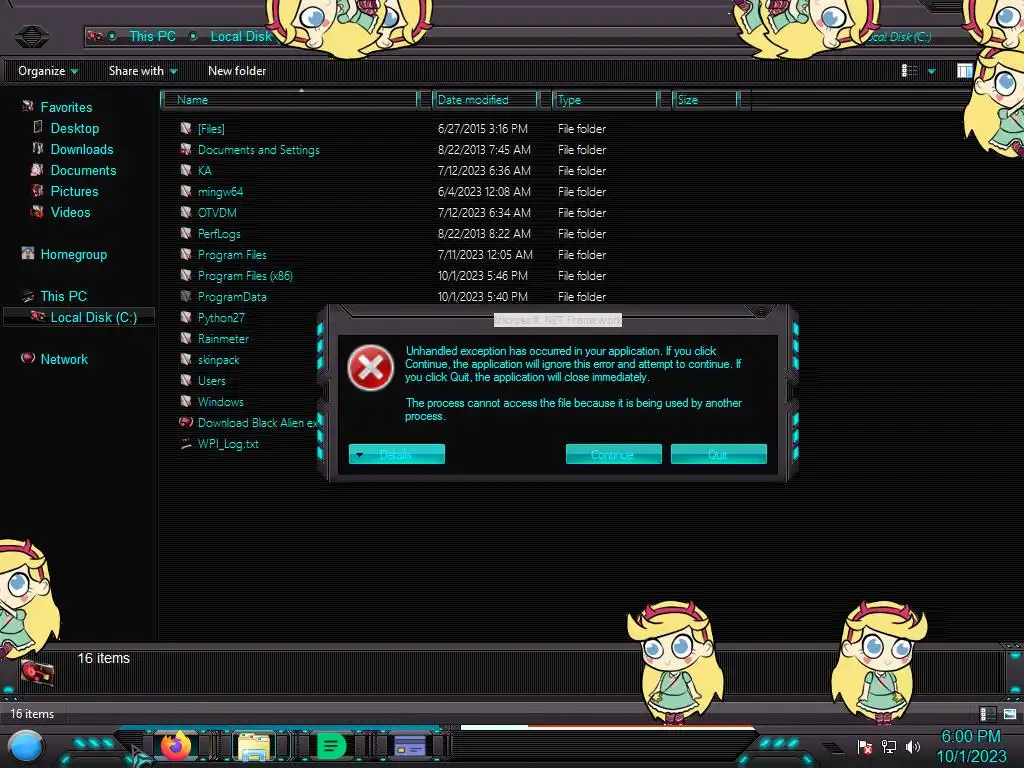Click the Pictures icon in Favorites
This screenshot has width=1024, height=768.
(x=38, y=191)
